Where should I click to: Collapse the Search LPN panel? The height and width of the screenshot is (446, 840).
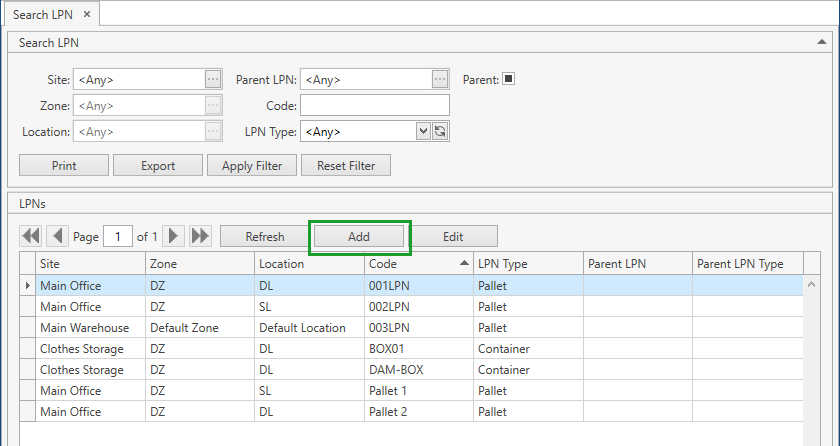[x=822, y=43]
